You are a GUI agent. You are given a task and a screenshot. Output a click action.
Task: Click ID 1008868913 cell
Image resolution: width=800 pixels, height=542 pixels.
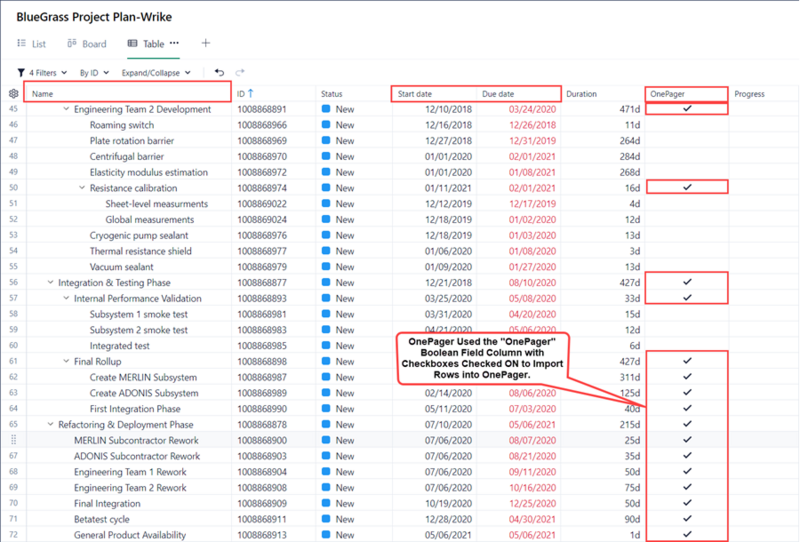coord(262,535)
